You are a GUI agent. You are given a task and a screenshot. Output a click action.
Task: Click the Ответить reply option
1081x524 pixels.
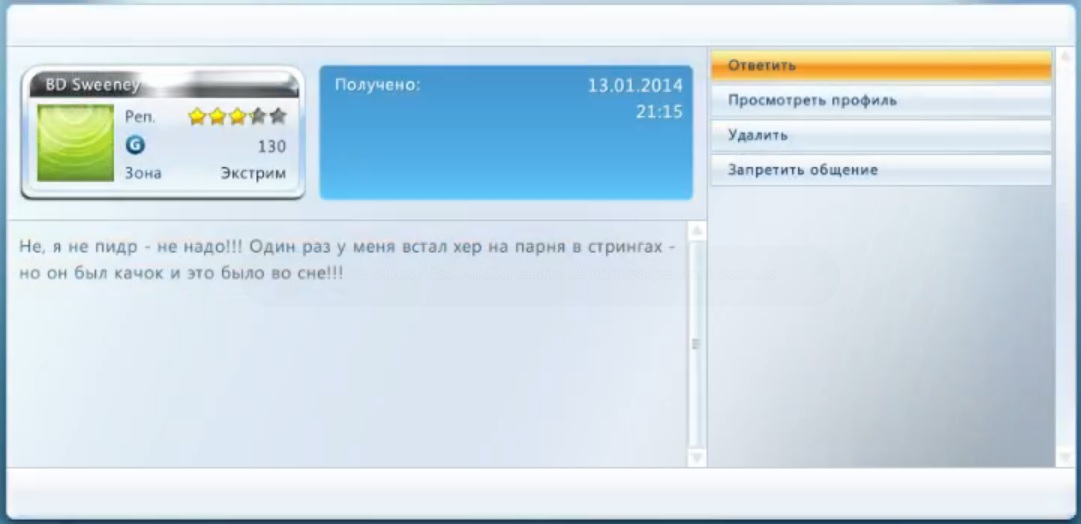[880, 66]
